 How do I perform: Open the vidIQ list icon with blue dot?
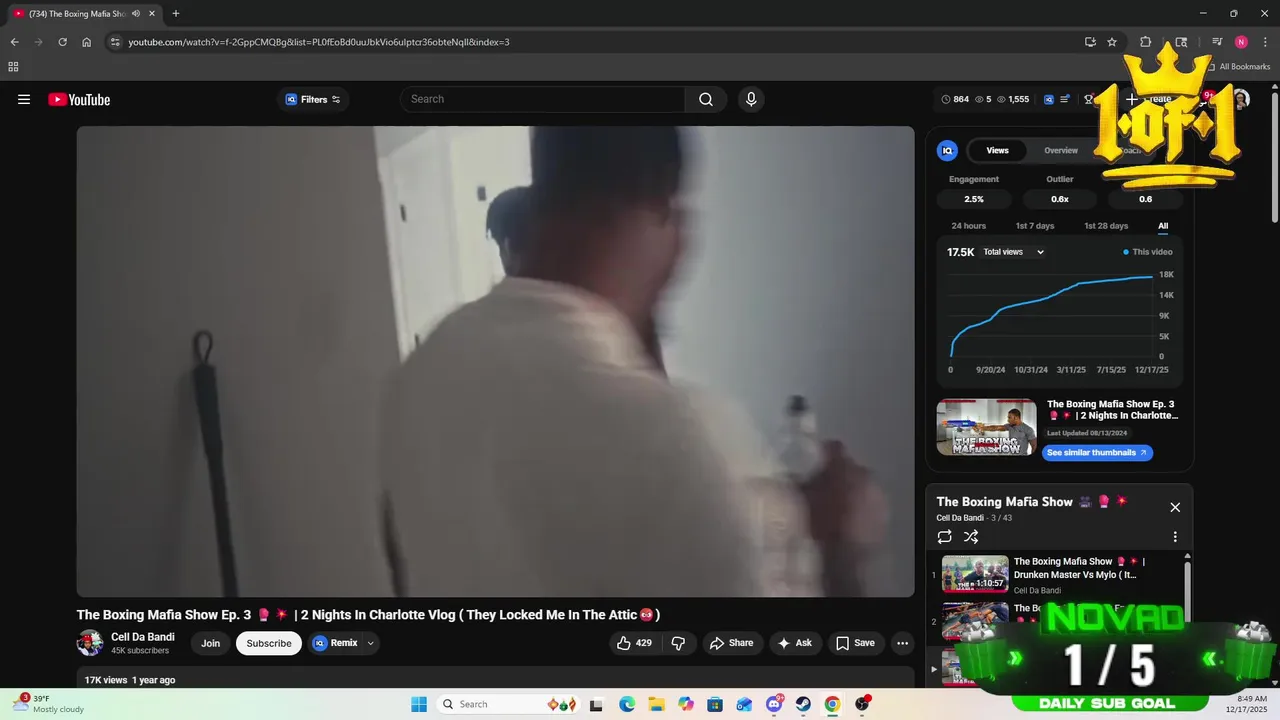[1066, 99]
